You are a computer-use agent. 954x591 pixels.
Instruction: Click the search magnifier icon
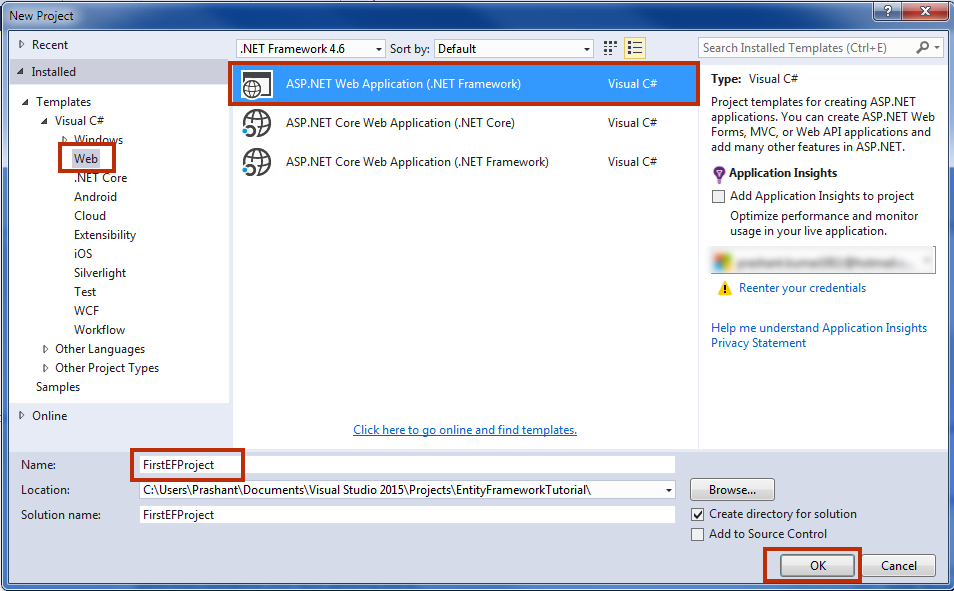pyautogui.click(x=923, y=47)
